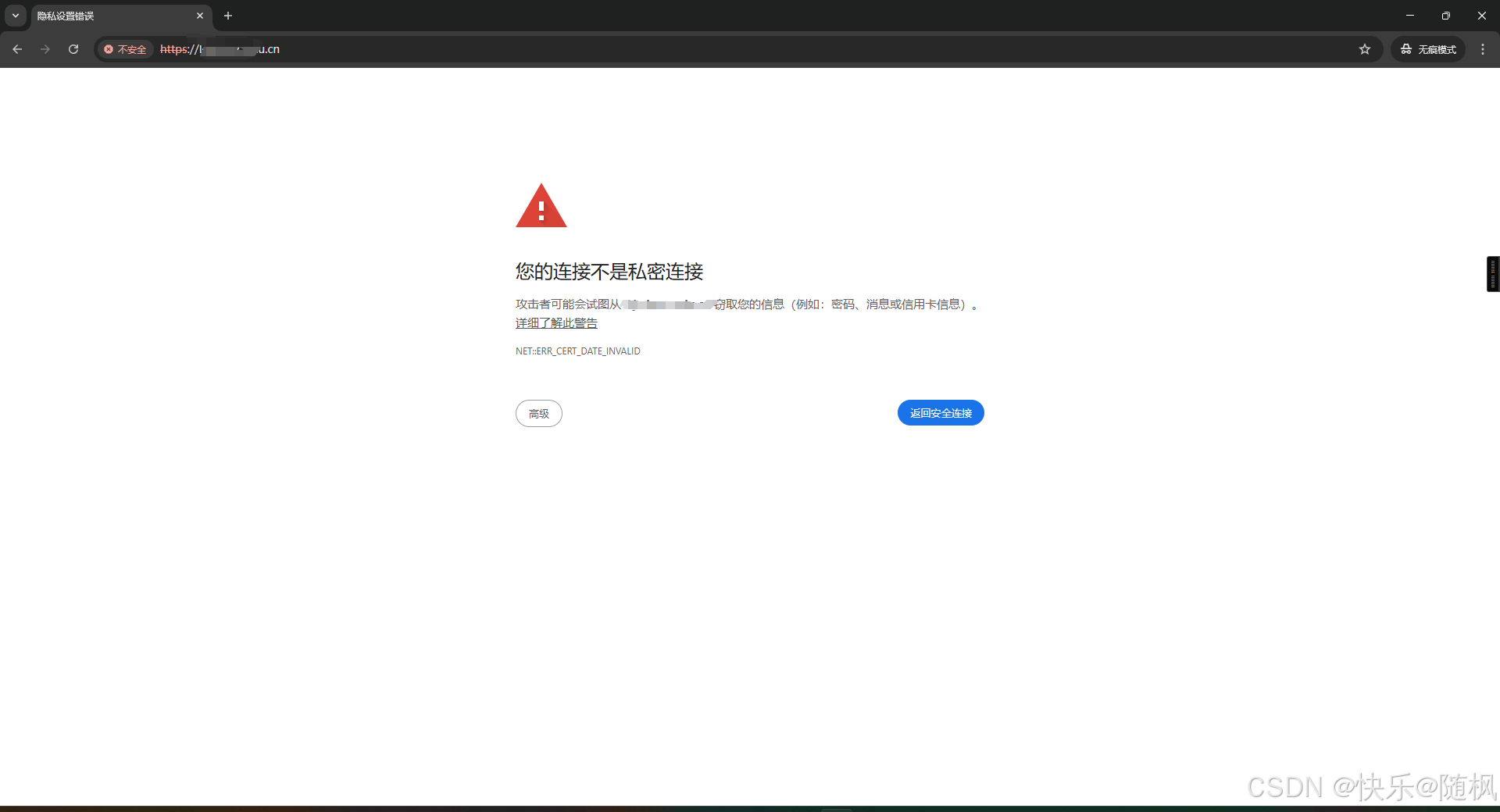This screenshot has width=1500, height=812.
Task: Click the NET::ERR_CERT_DATE_INVALID error code
Action: (578, 351)
